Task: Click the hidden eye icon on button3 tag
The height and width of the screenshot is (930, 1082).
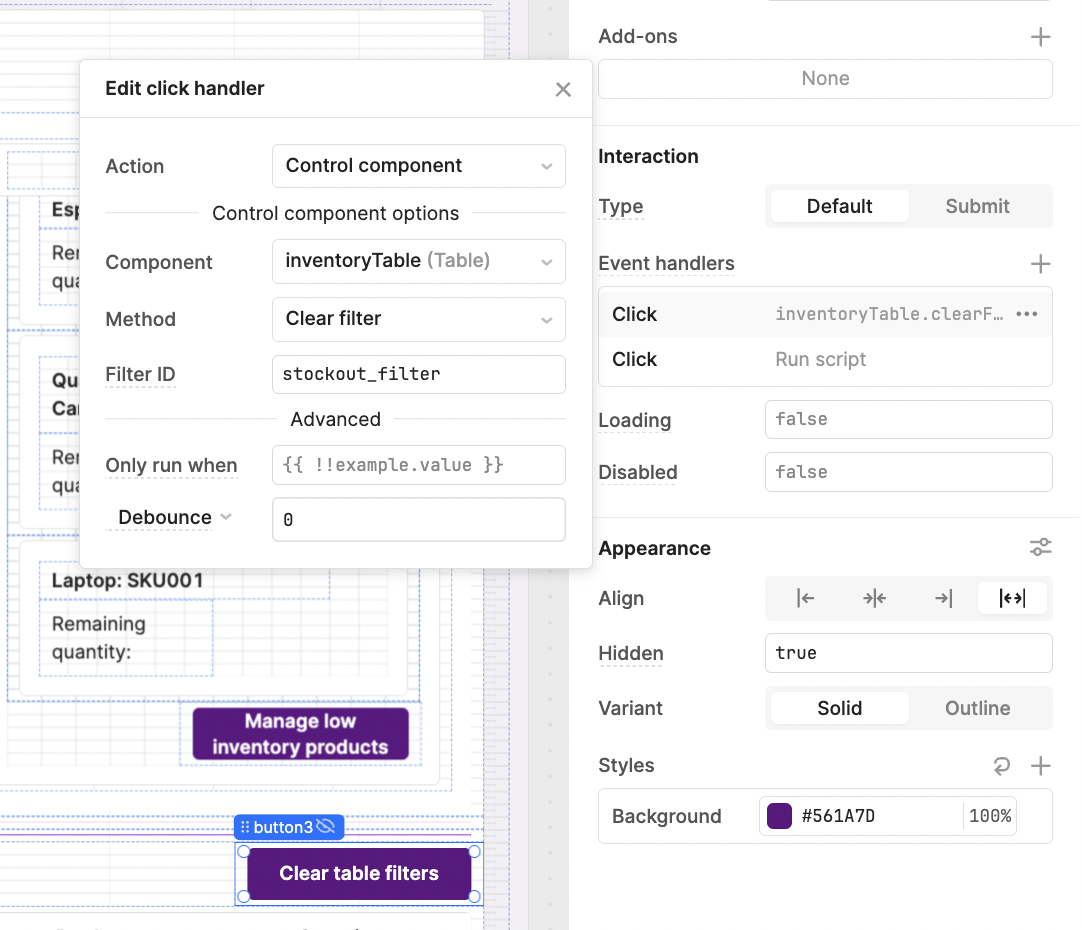Action: pyautogui.click(x=326, y=826)
